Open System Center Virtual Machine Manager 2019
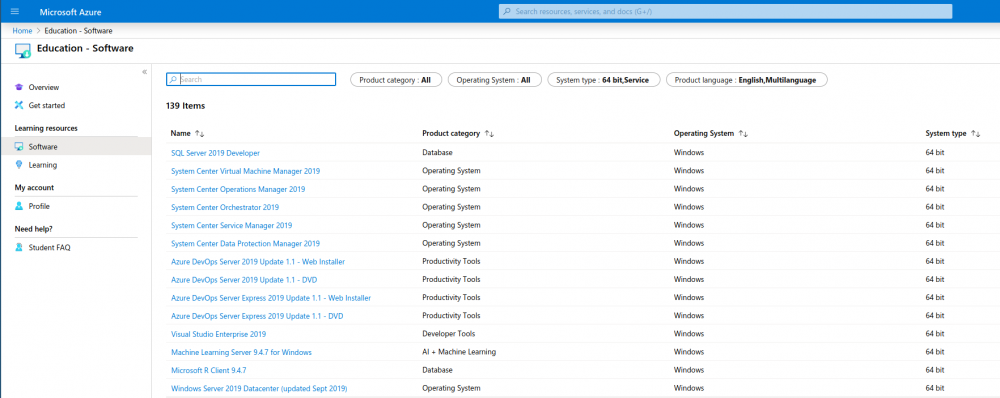The width and height of the screenshot is (1000, 398). (246, 171)
